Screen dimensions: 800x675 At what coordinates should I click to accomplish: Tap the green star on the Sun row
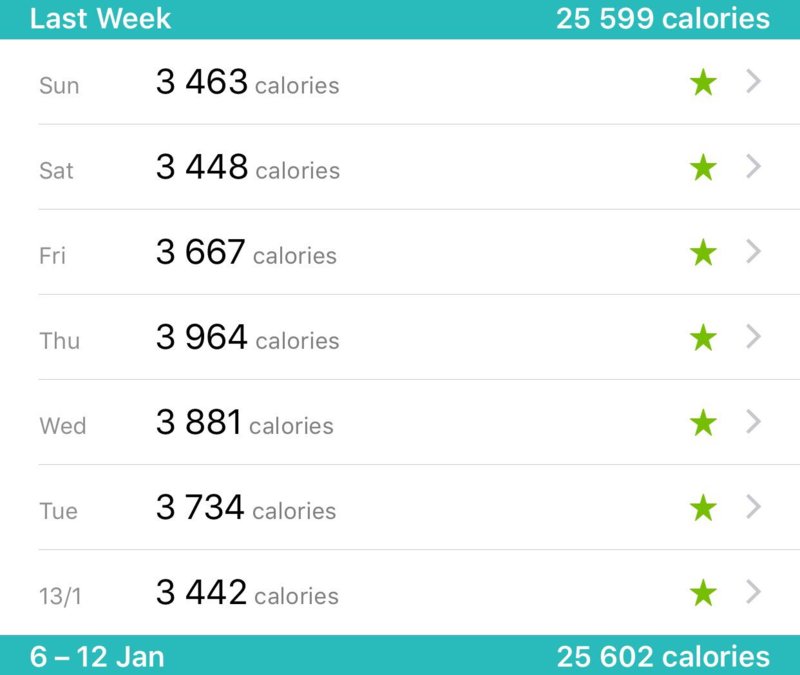coord(703,82)
